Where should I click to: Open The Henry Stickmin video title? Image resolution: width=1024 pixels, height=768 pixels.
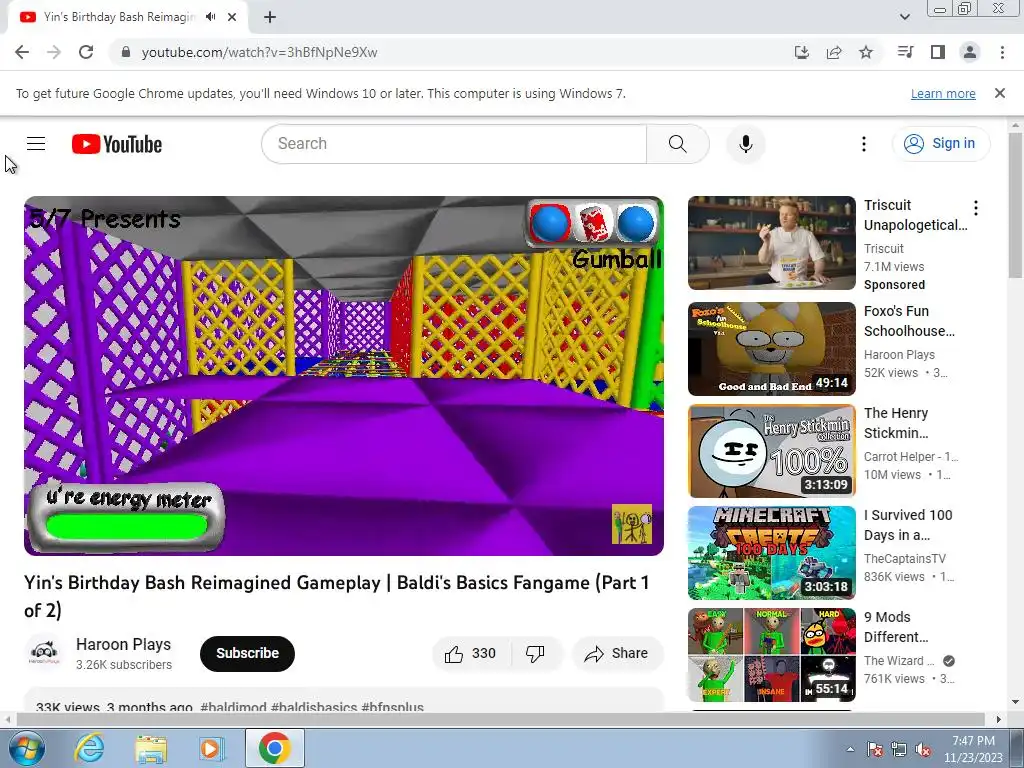point(896,423)
